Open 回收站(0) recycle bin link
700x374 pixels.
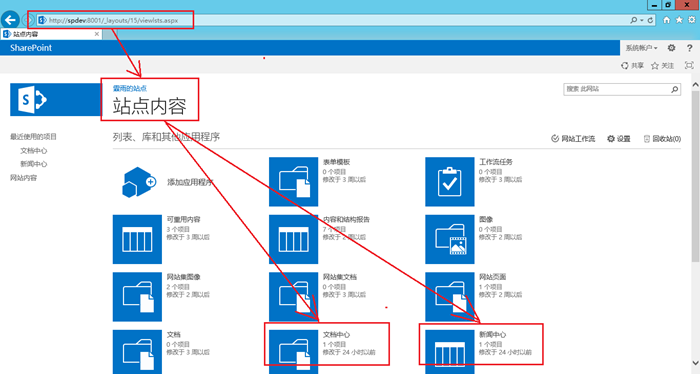[662, 139]
